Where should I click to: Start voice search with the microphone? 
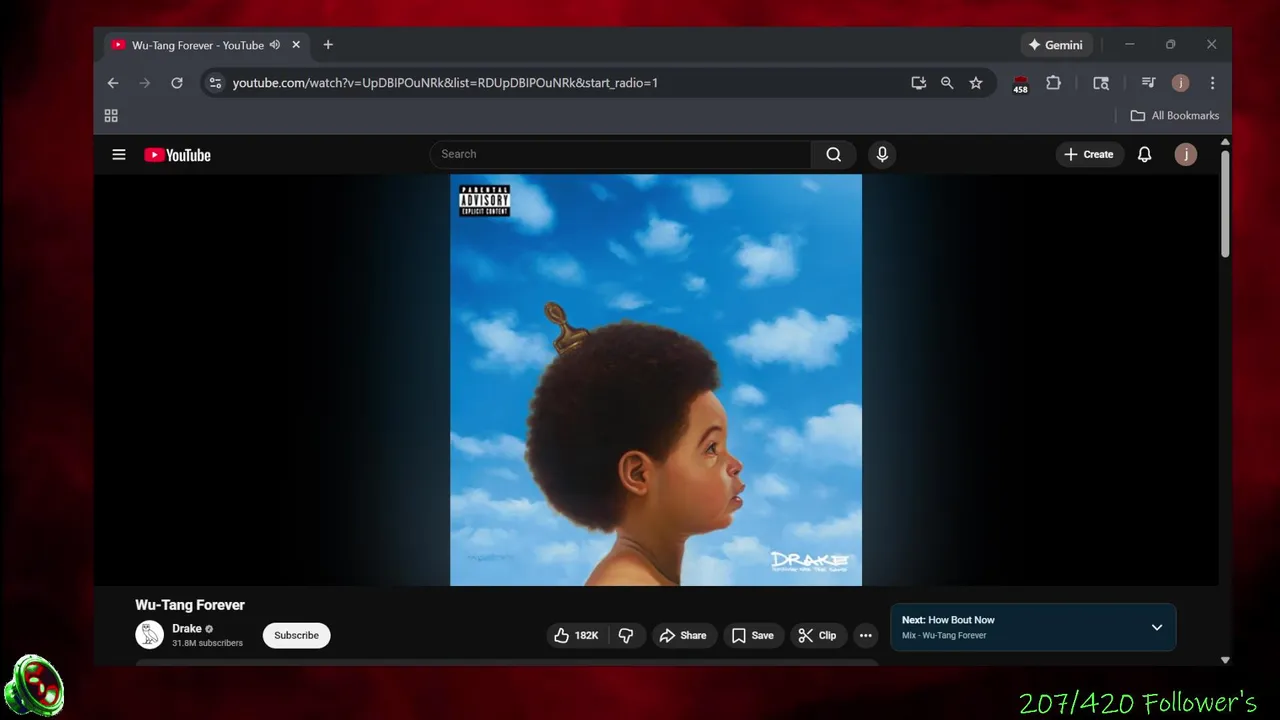882,154
